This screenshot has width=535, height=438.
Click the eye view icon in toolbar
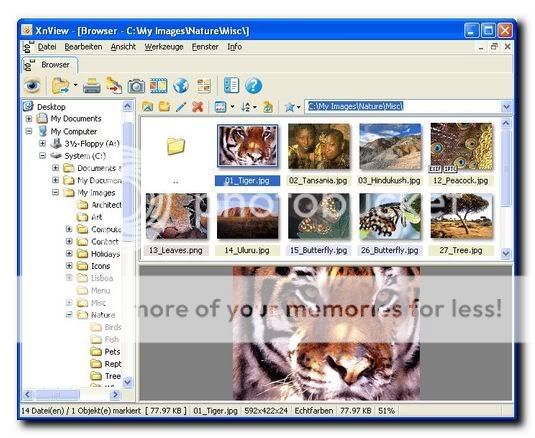[33, 86]
